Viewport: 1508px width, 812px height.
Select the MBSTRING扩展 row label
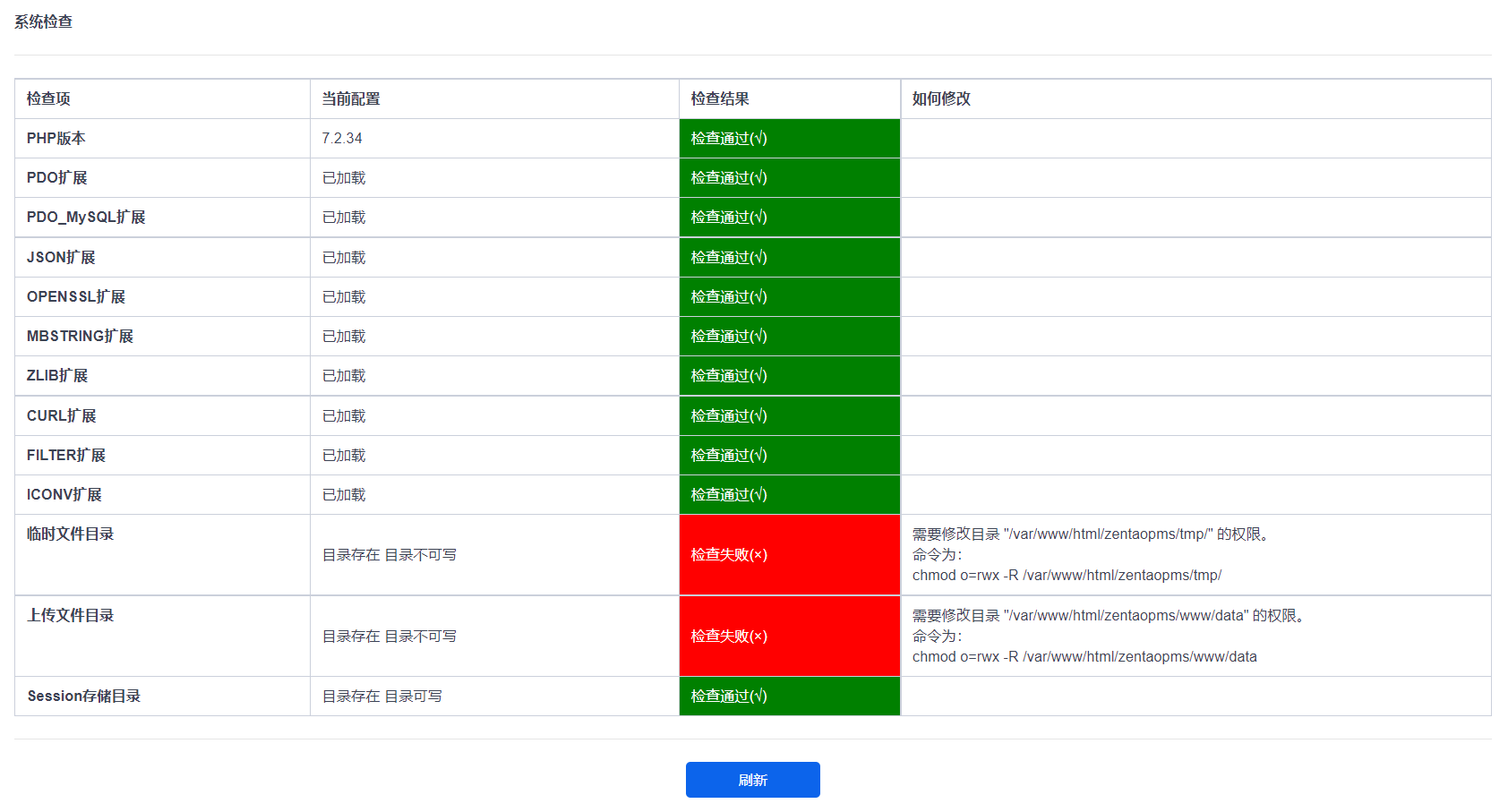[x=80, y=336]
